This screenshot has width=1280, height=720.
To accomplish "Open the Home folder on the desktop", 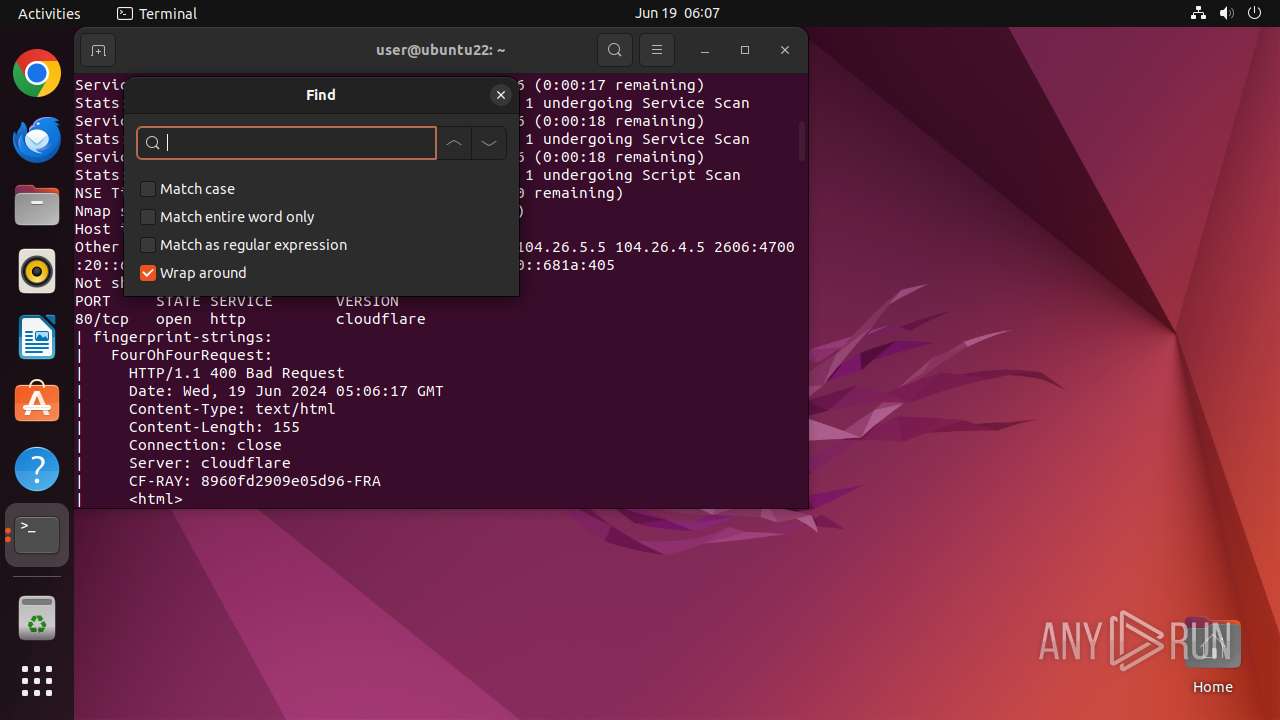I will click(1213, 657).
